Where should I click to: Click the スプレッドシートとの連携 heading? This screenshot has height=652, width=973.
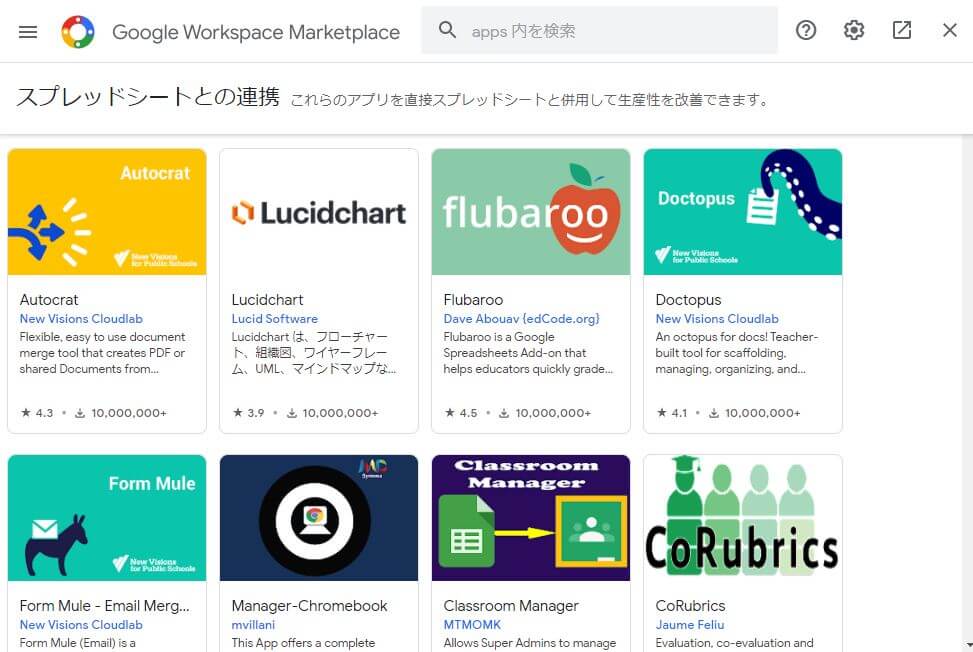pos(148,97)
